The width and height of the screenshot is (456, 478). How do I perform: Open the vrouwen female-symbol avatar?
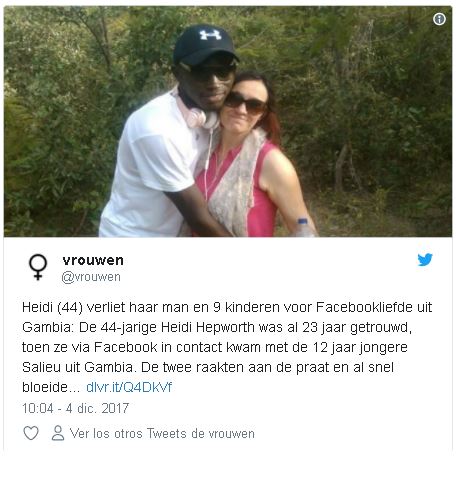click(x=38, y=267)
